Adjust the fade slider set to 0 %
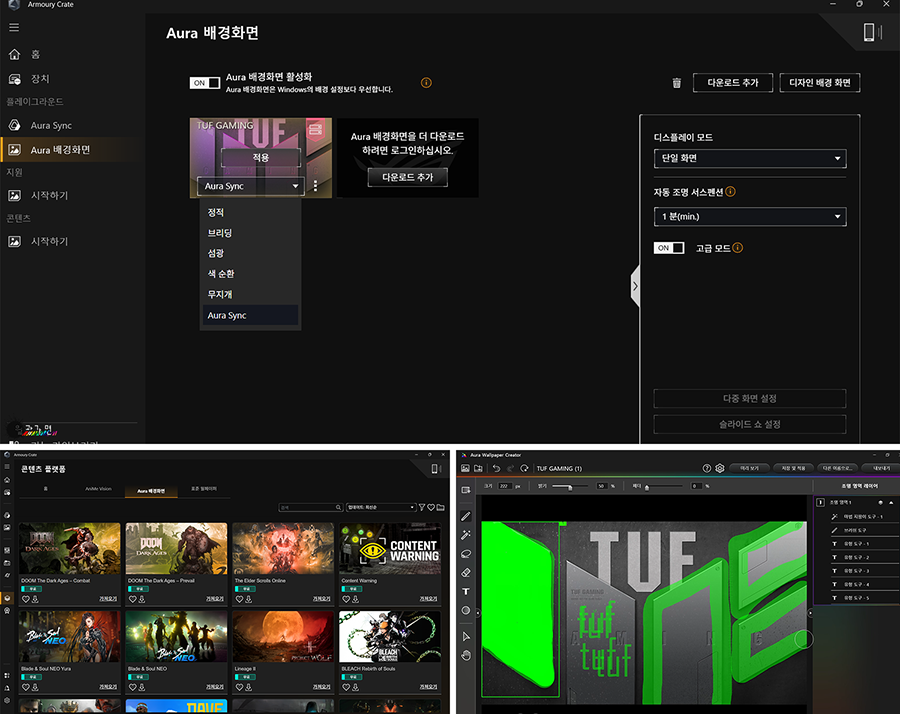The image size is (900, 714). click(x=647, y=487)
